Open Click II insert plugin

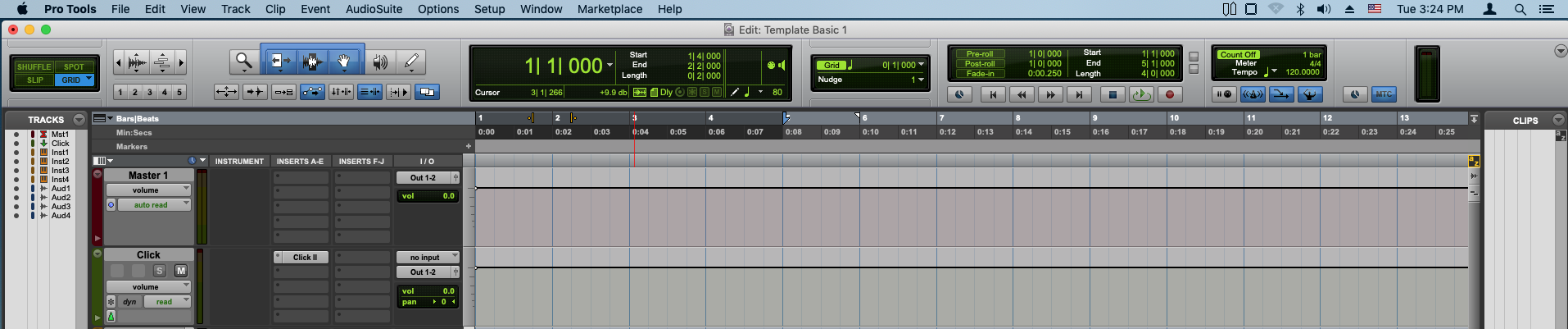[x=305, y=258]
